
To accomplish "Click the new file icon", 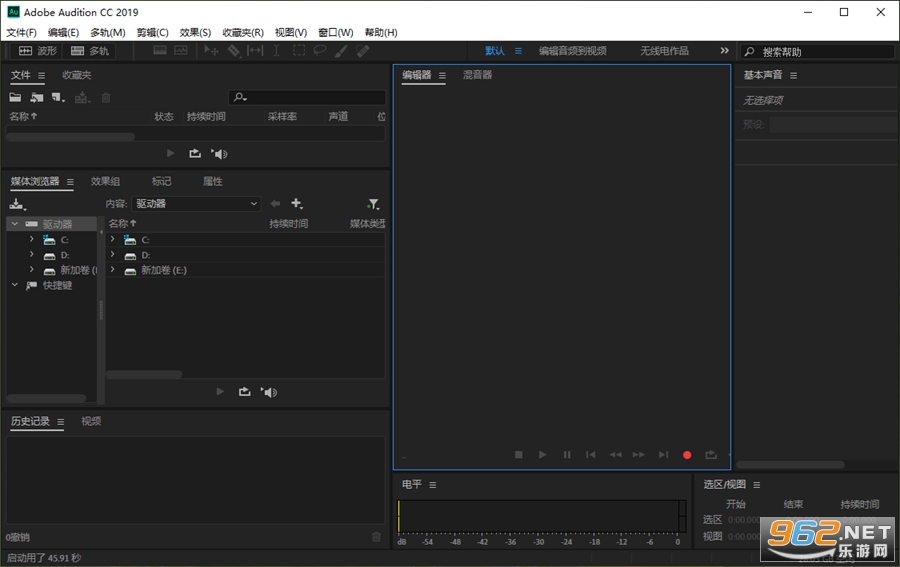I will (57, 98).
